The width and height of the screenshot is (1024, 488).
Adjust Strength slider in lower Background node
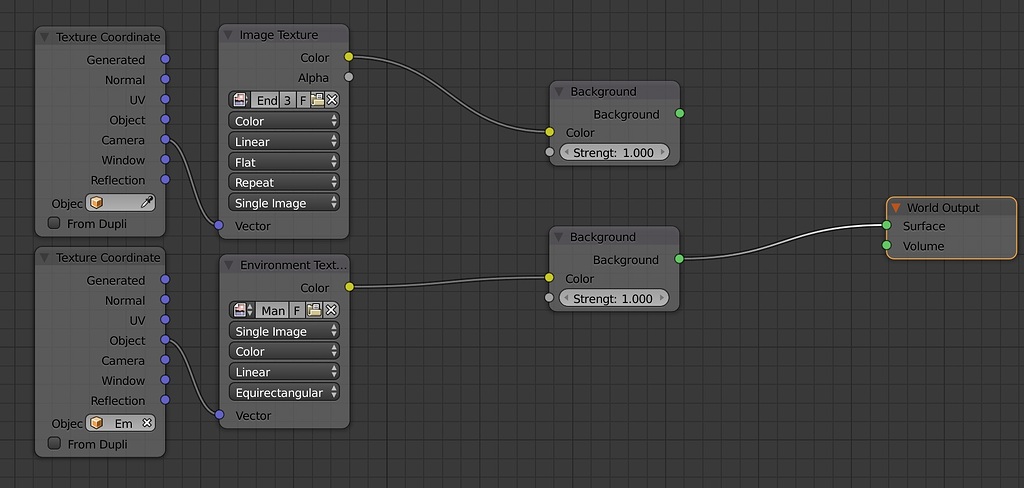pos(615,299)
